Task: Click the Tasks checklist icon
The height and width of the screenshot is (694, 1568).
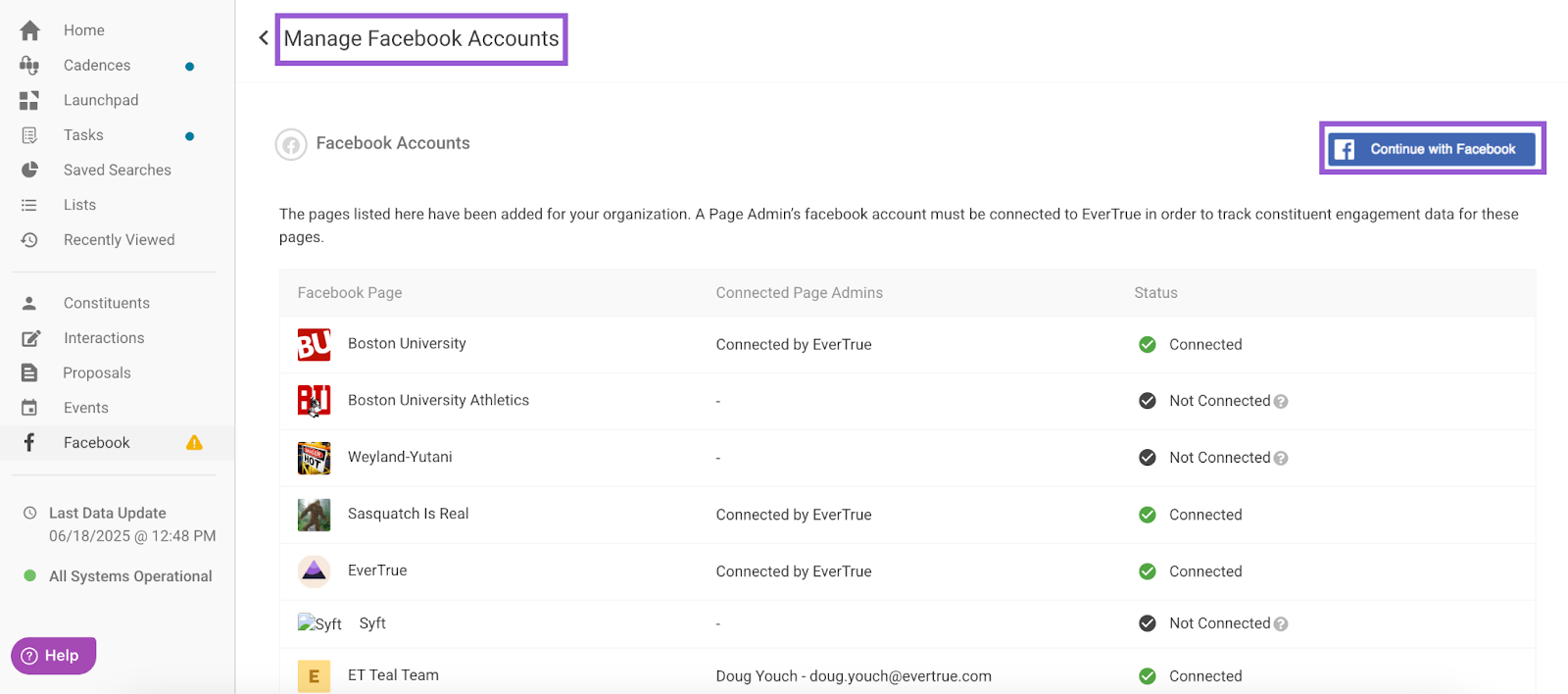Action: coord(29,135)
